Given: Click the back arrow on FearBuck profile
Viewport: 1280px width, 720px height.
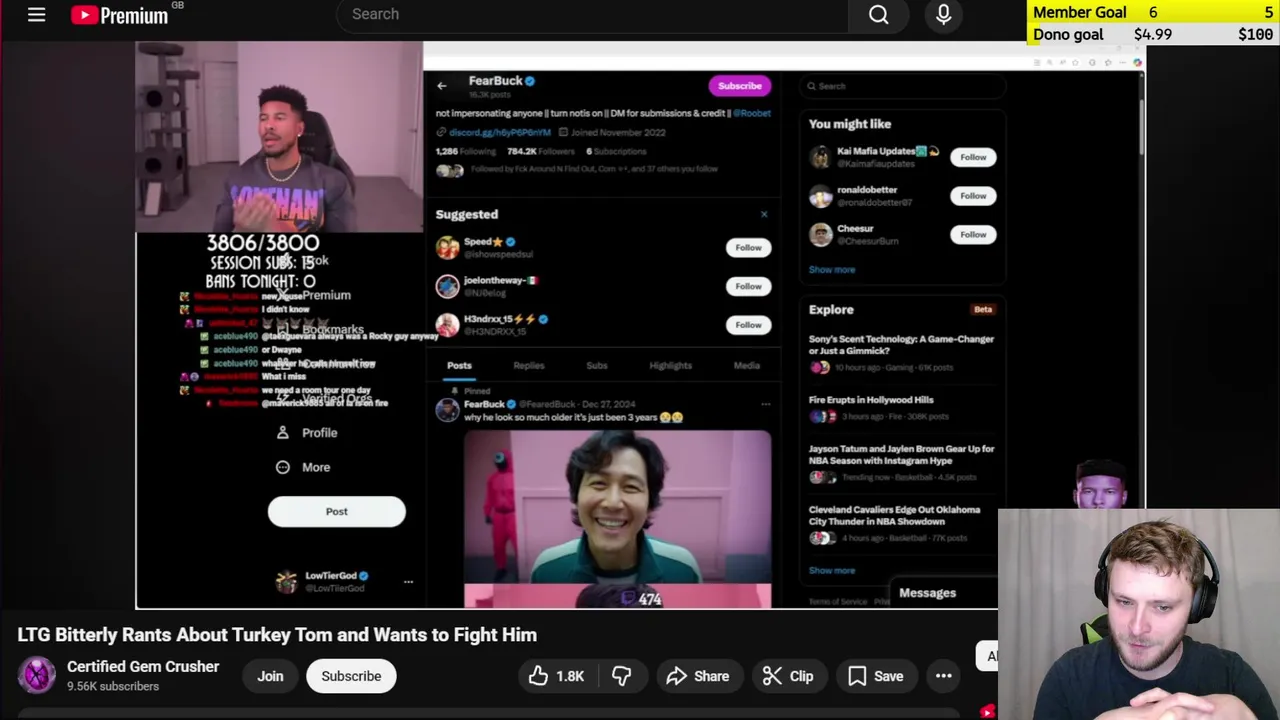Looking at the screenshot, I should point(441,86).
